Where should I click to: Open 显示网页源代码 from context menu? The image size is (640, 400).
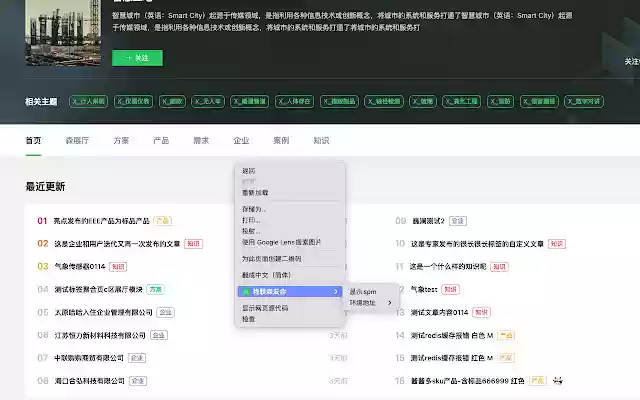(x=265, y=308)
